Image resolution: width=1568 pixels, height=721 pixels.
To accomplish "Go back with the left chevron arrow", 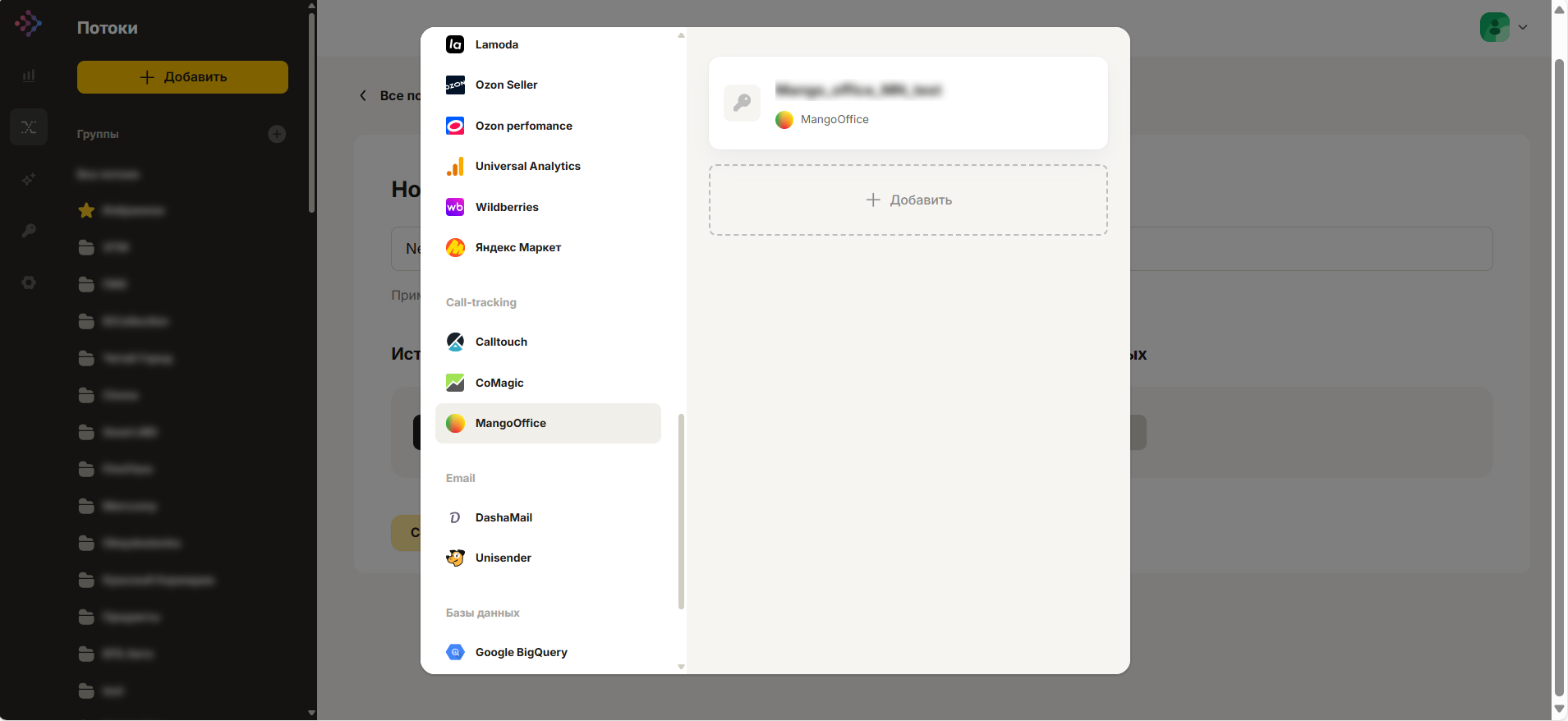I will click(363, 95).
